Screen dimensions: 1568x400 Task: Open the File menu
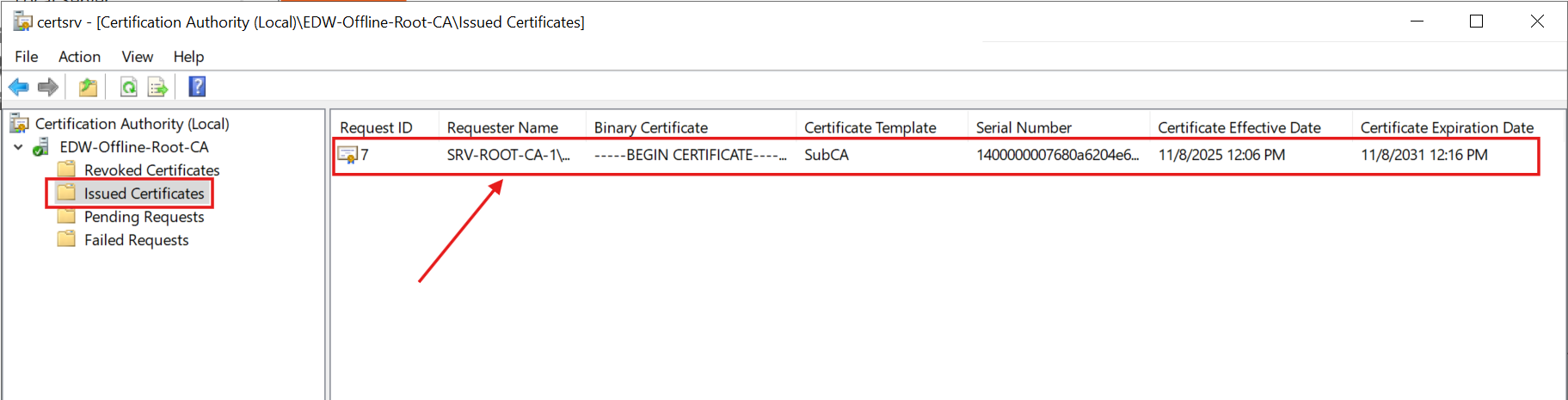[x=27, y=57]
